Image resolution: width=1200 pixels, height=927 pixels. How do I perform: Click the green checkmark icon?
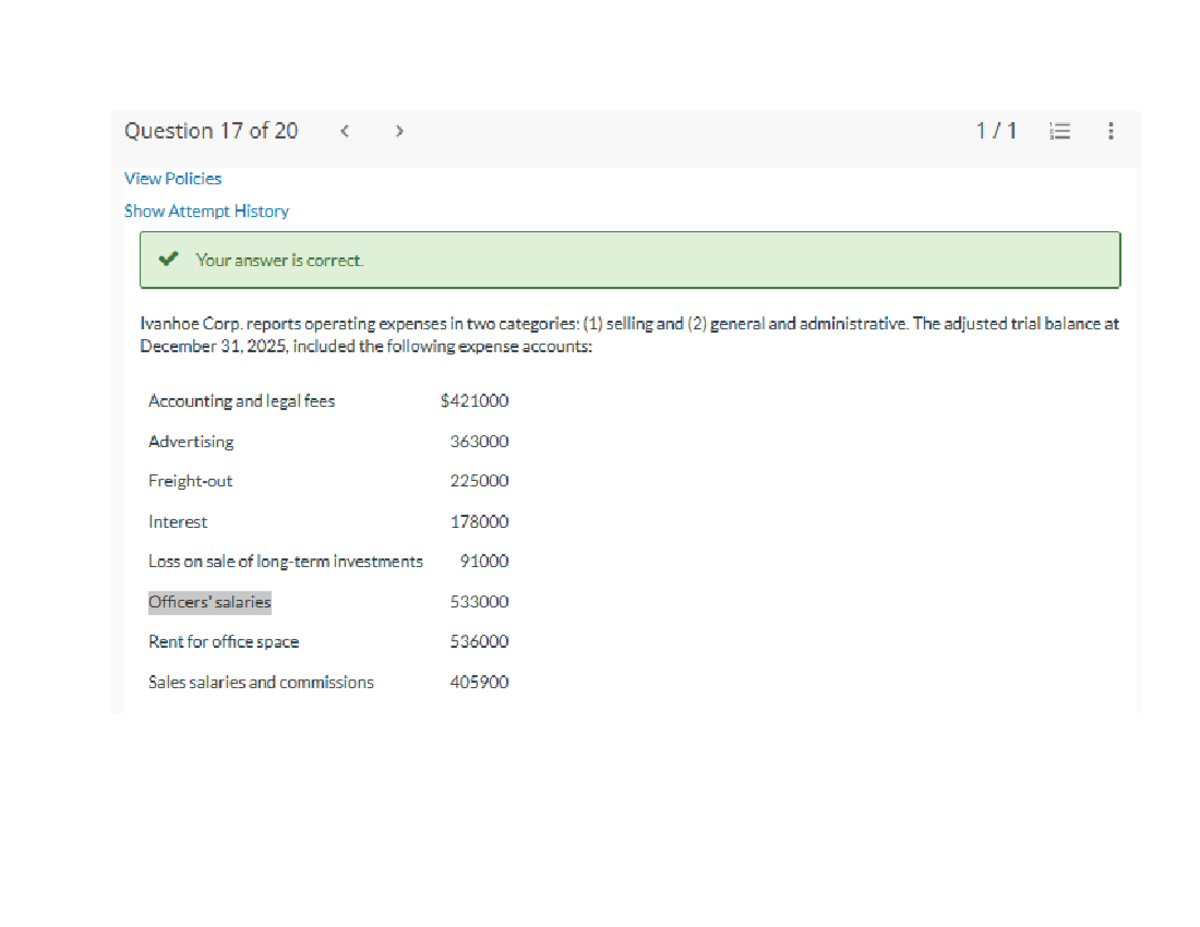(x=169, y=260)
